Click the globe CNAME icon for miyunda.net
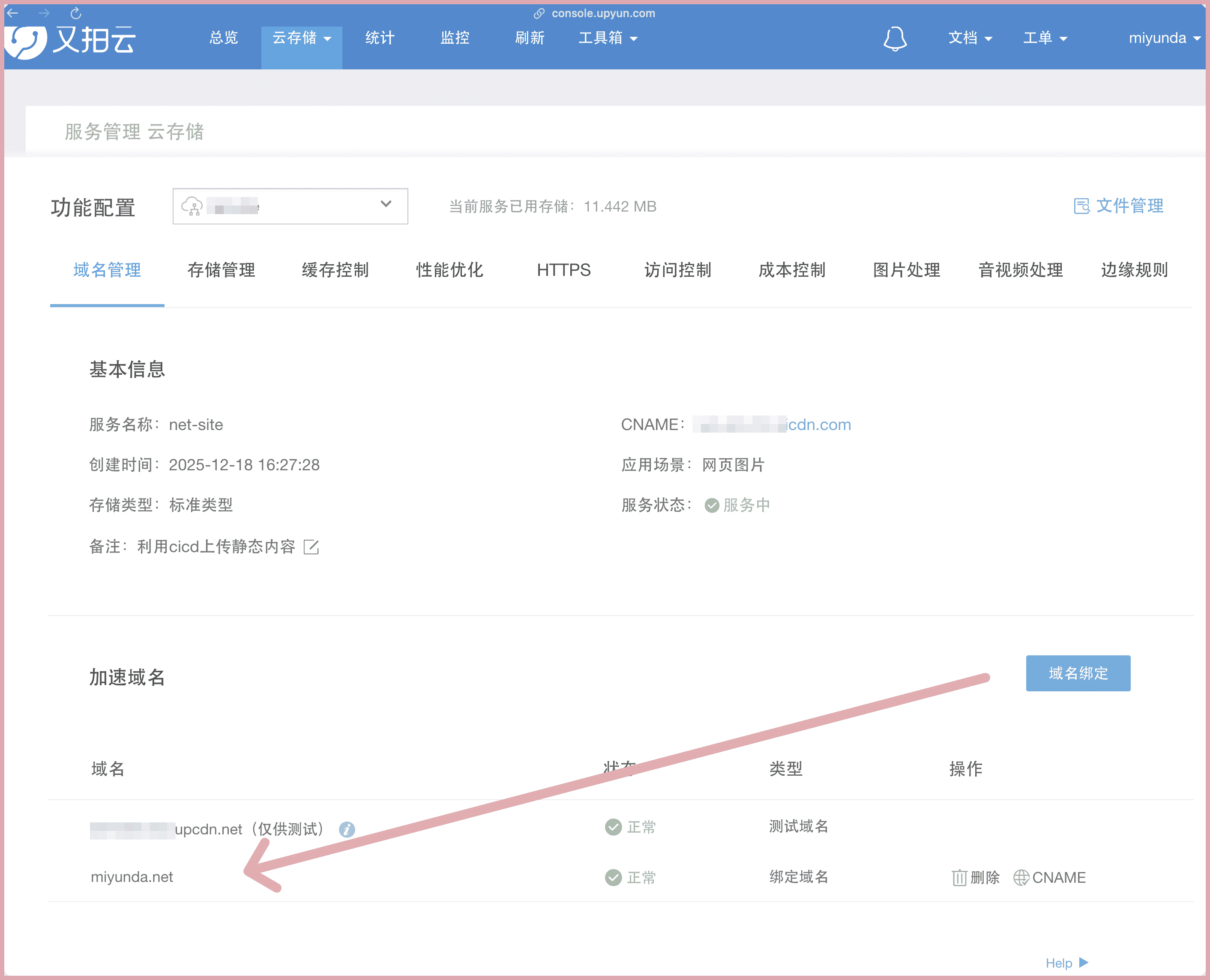1210x980 pixels. point(1021,877)
